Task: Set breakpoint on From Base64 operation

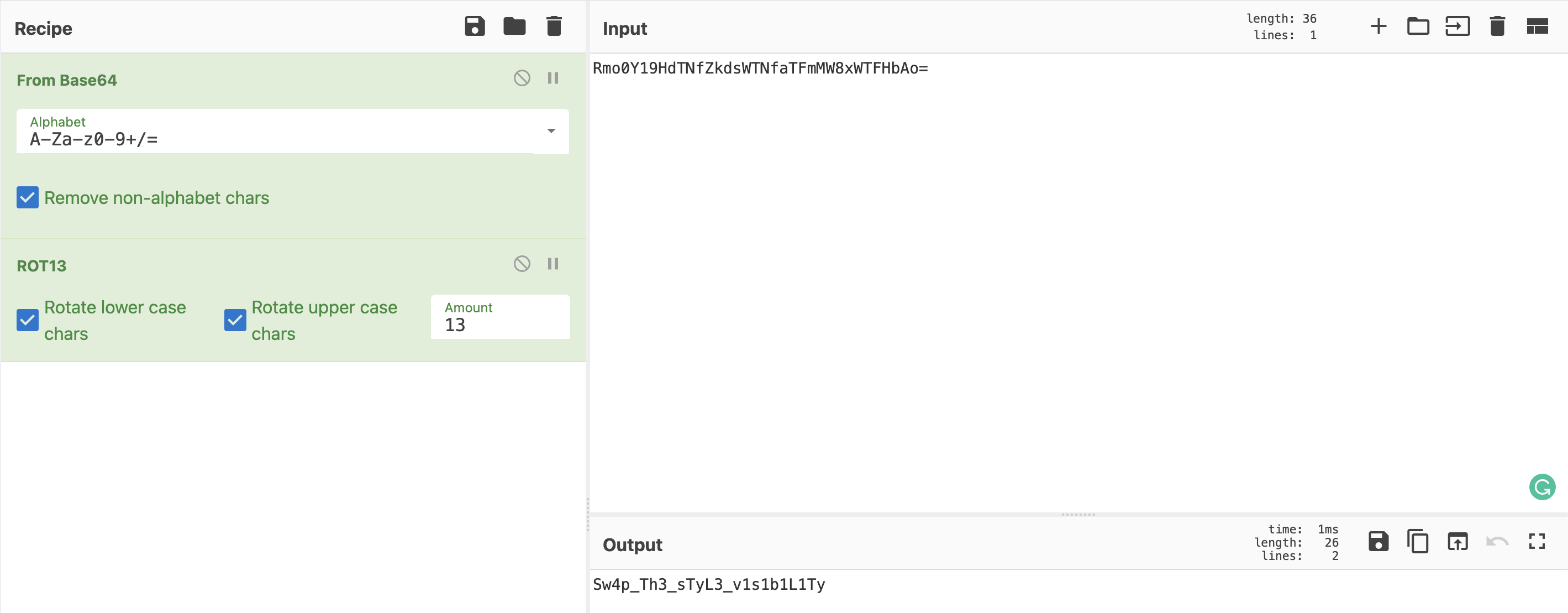Action: coord(553,78)
